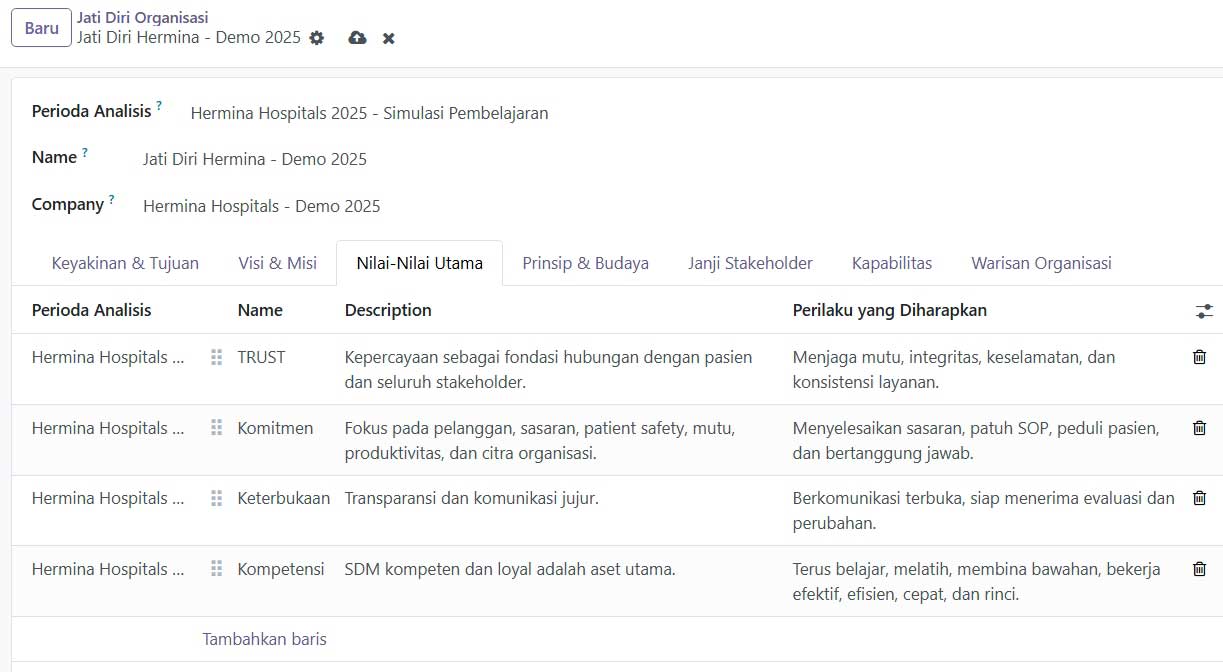Delete the Komitmen row
The width and height of the screenshot is (1223, 672).
[x=1199, y=428]
